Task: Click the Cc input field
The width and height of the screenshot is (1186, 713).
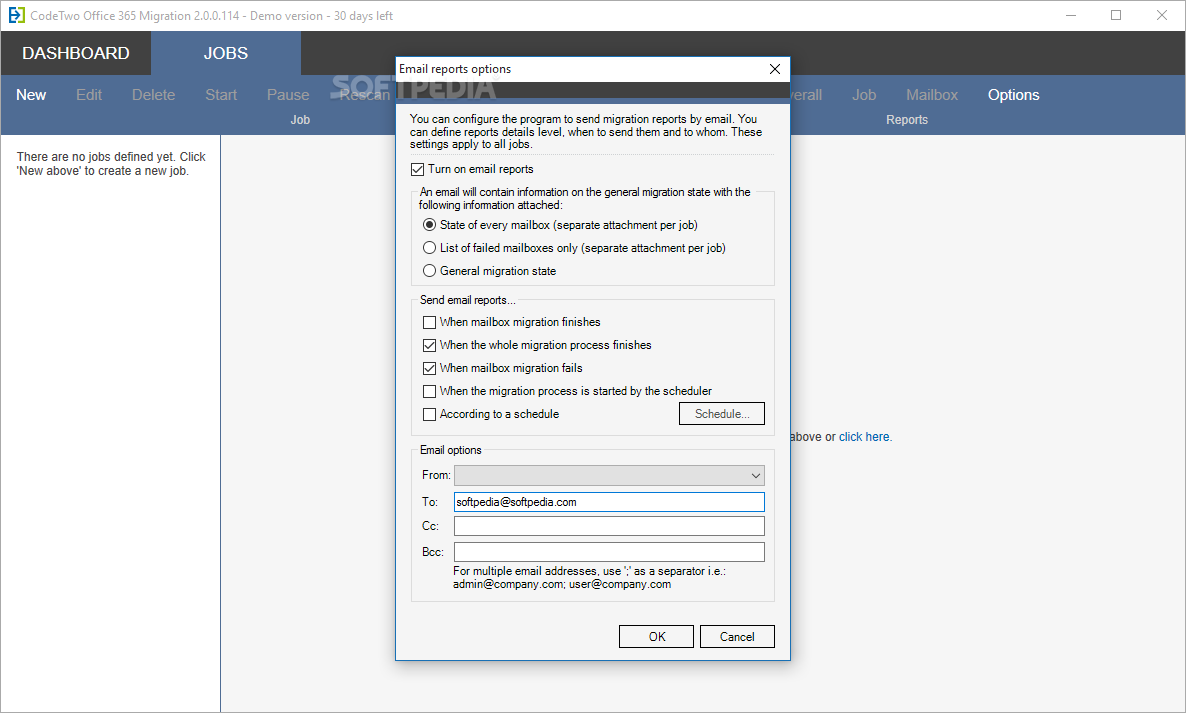Action: (x=609, y=525)
